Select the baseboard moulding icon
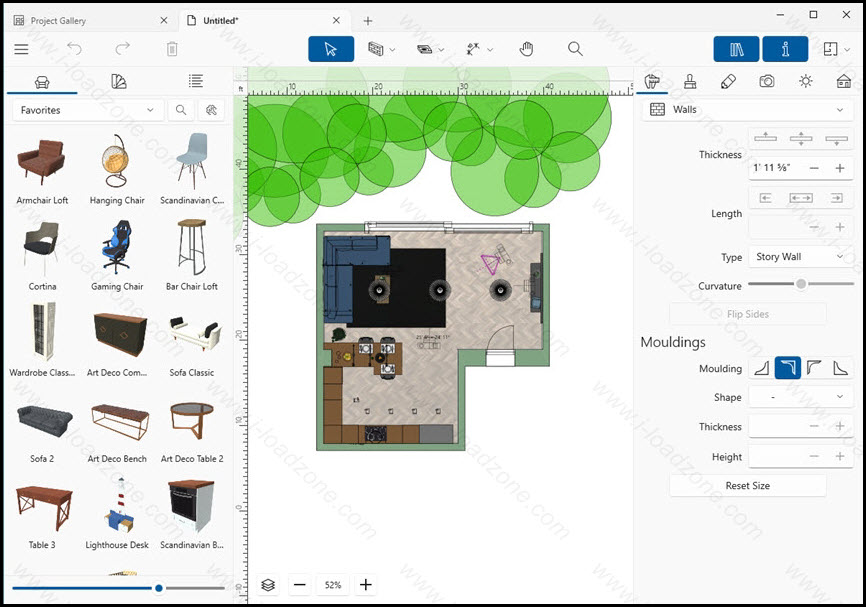 (x=762, y=368)
